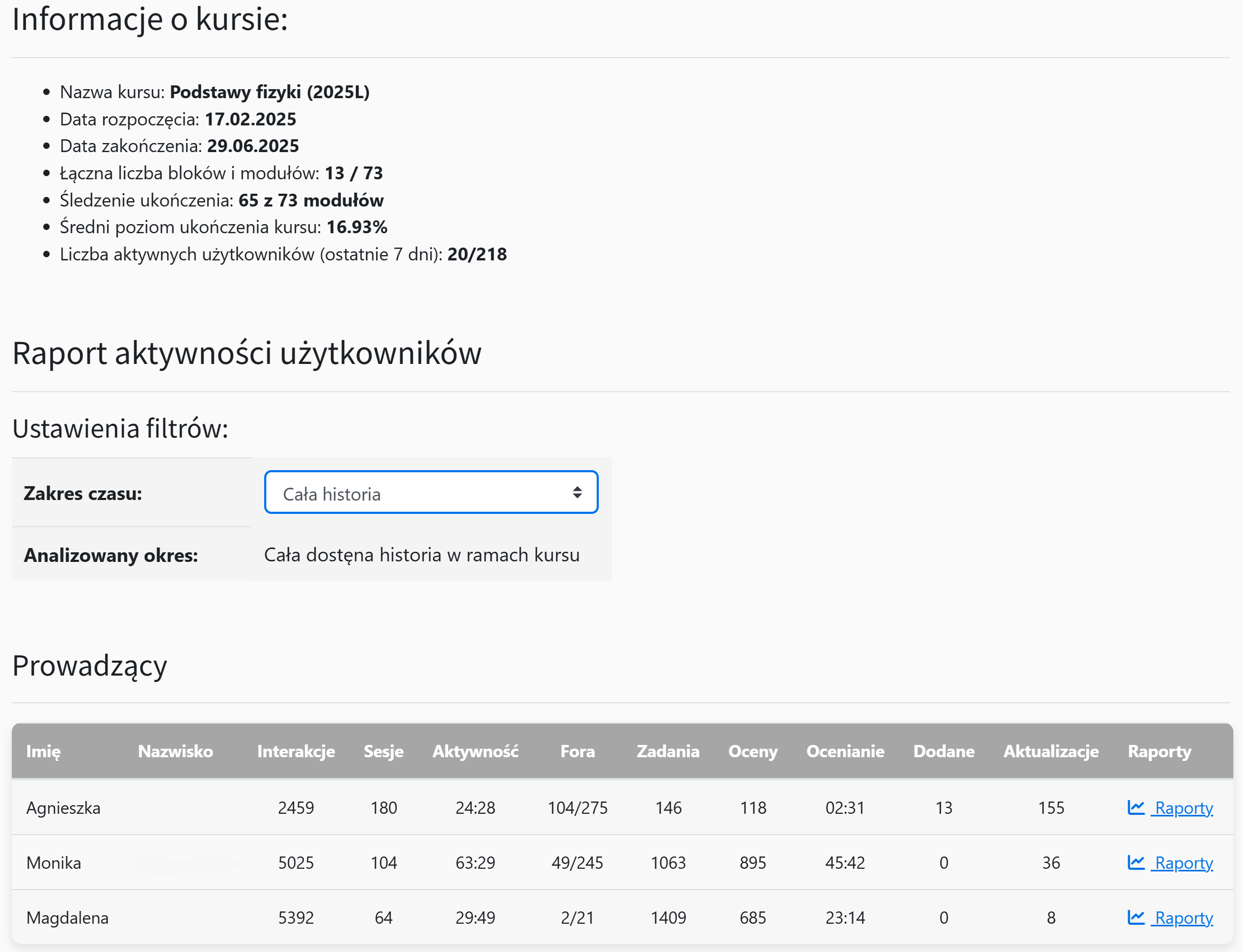Click the course name Podstawy fizyki (2025L)

click(270, 92)
